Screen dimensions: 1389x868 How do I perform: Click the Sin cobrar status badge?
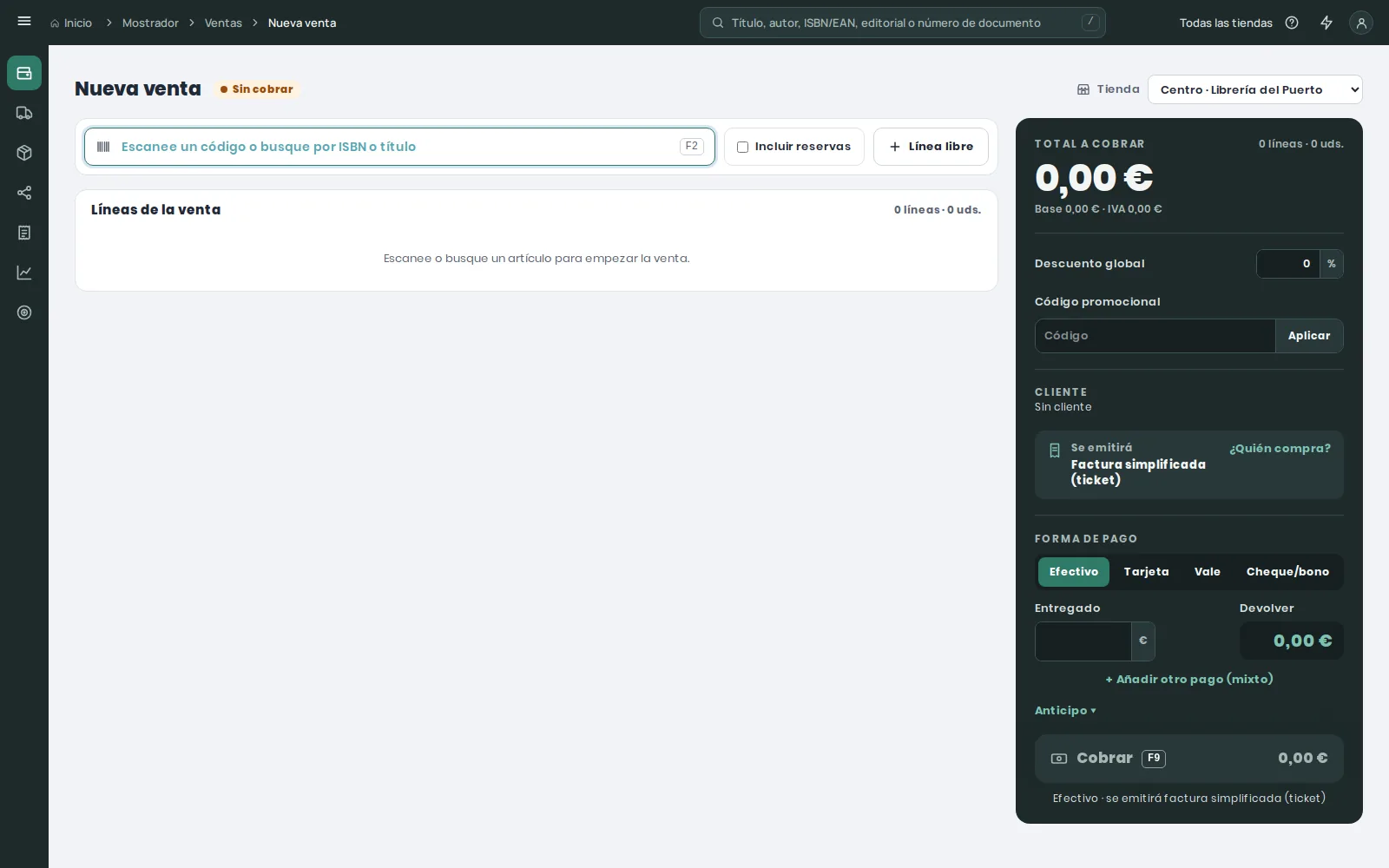pos(257,89)
